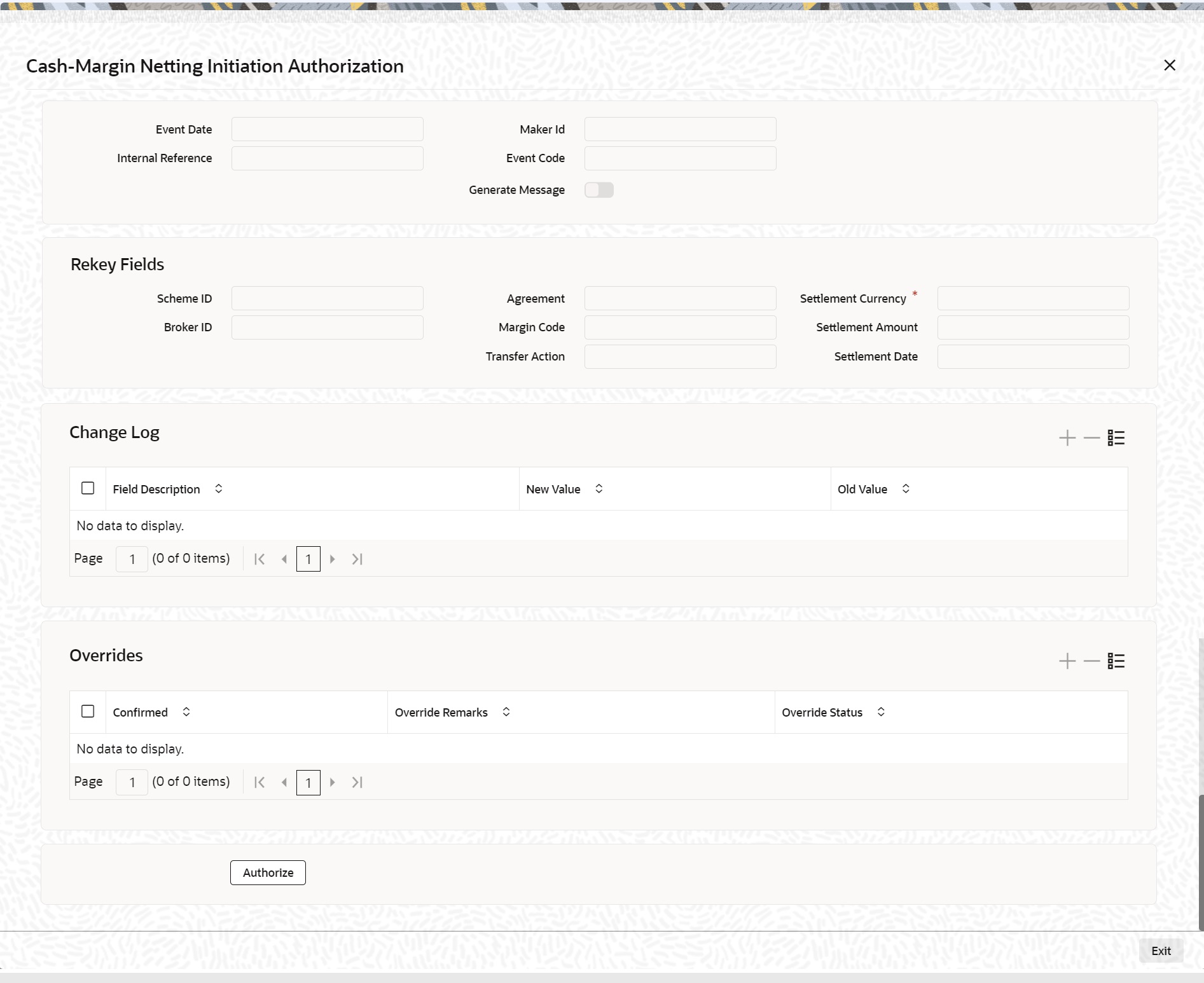
Task: Sort Change Log by Field Description
Action: tap(218, 489)
